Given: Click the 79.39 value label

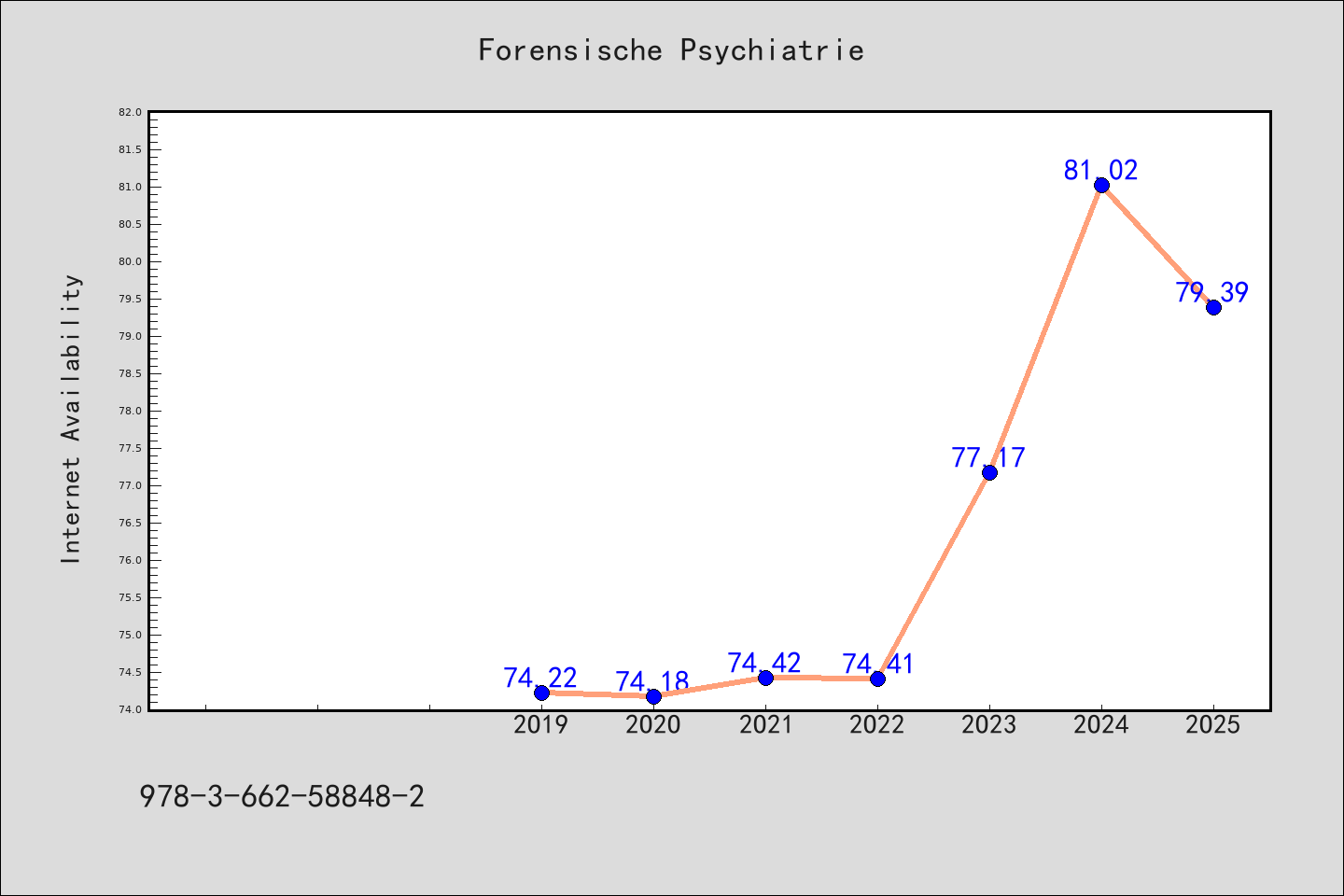Looking at the screenshot, I should (x=1212, y=292).
